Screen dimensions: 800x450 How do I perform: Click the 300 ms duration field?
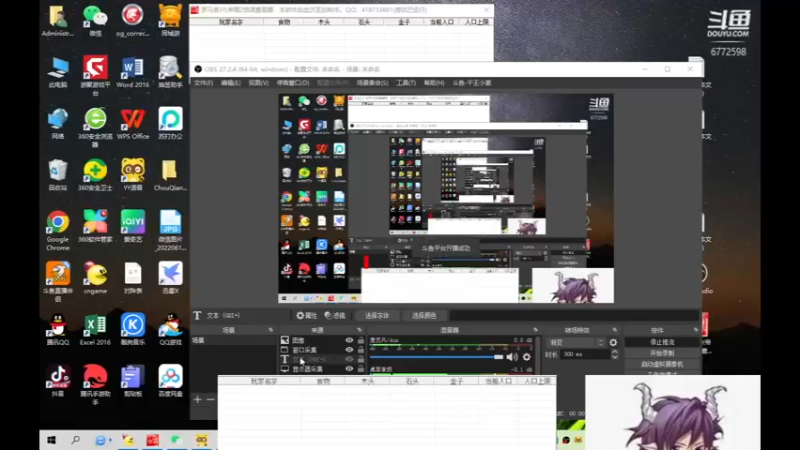tap(586, 354)
